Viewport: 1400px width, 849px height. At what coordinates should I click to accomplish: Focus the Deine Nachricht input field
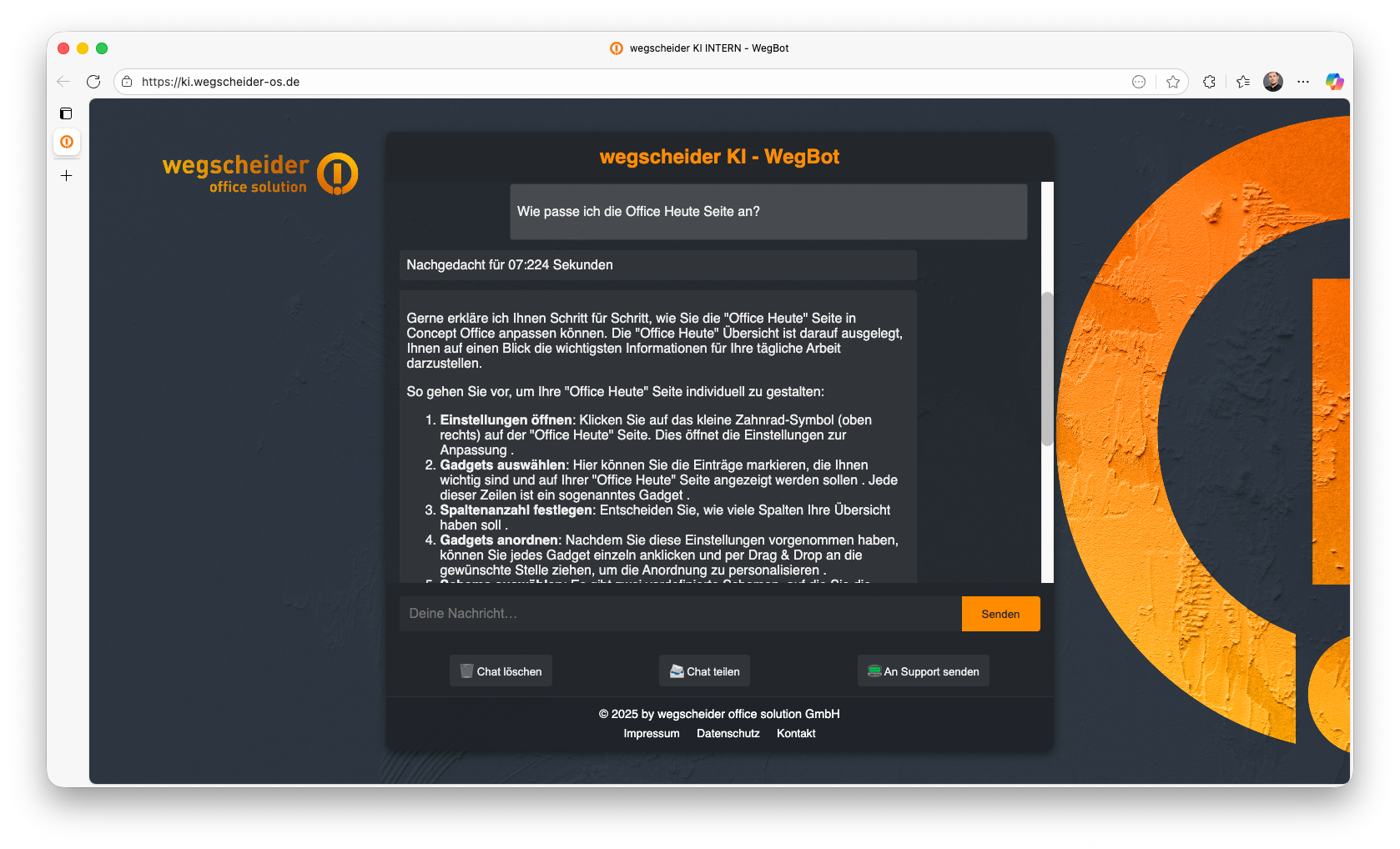[x=680, y=614]
